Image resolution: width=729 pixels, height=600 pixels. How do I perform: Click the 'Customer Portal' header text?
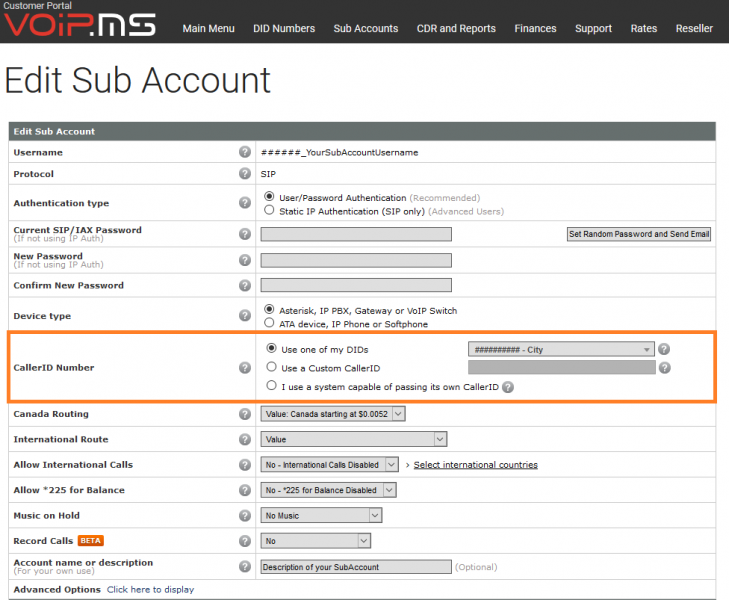(x=38, y=6)
